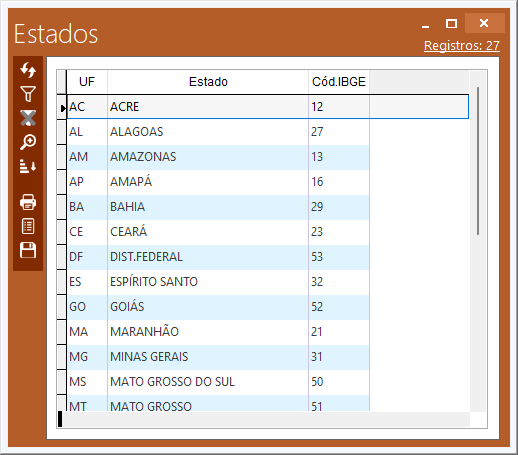The height and width of the screenshot is (455, 518).
Task: Open the report list icon
Action: 28,226
